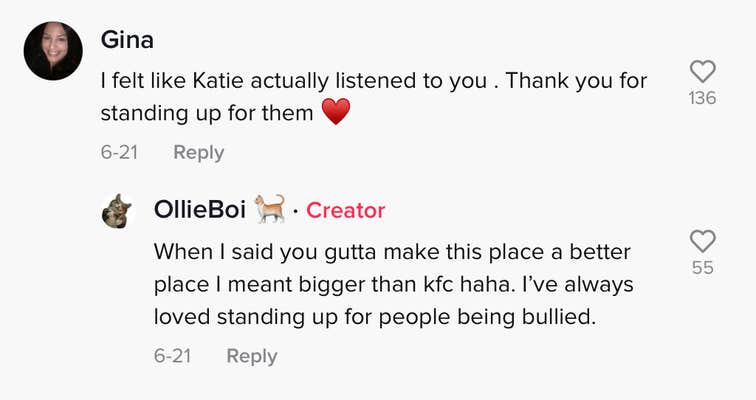
Task: Click the 136 likes count
Action: [703, 98]
